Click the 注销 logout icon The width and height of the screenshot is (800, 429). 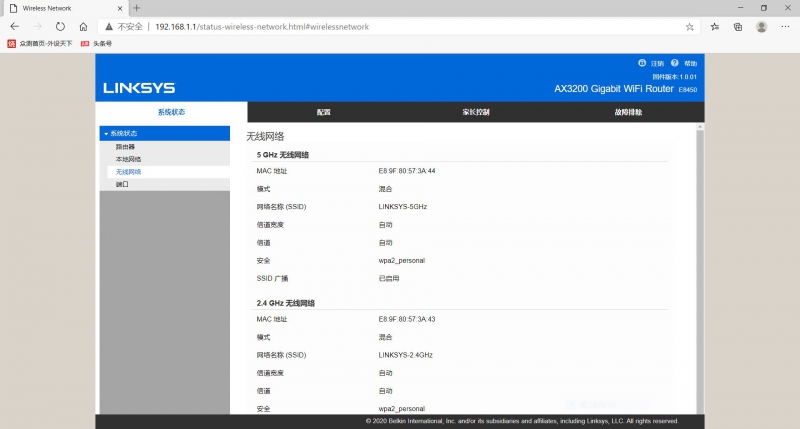(642, 63)
